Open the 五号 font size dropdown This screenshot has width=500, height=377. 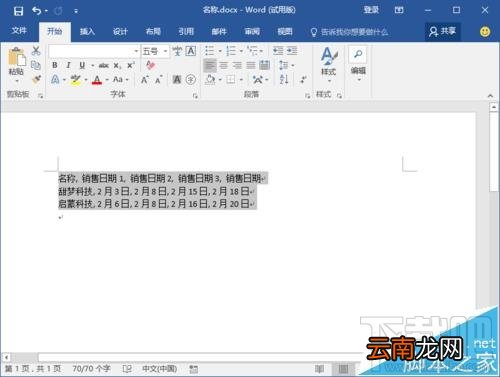[165, 51]
